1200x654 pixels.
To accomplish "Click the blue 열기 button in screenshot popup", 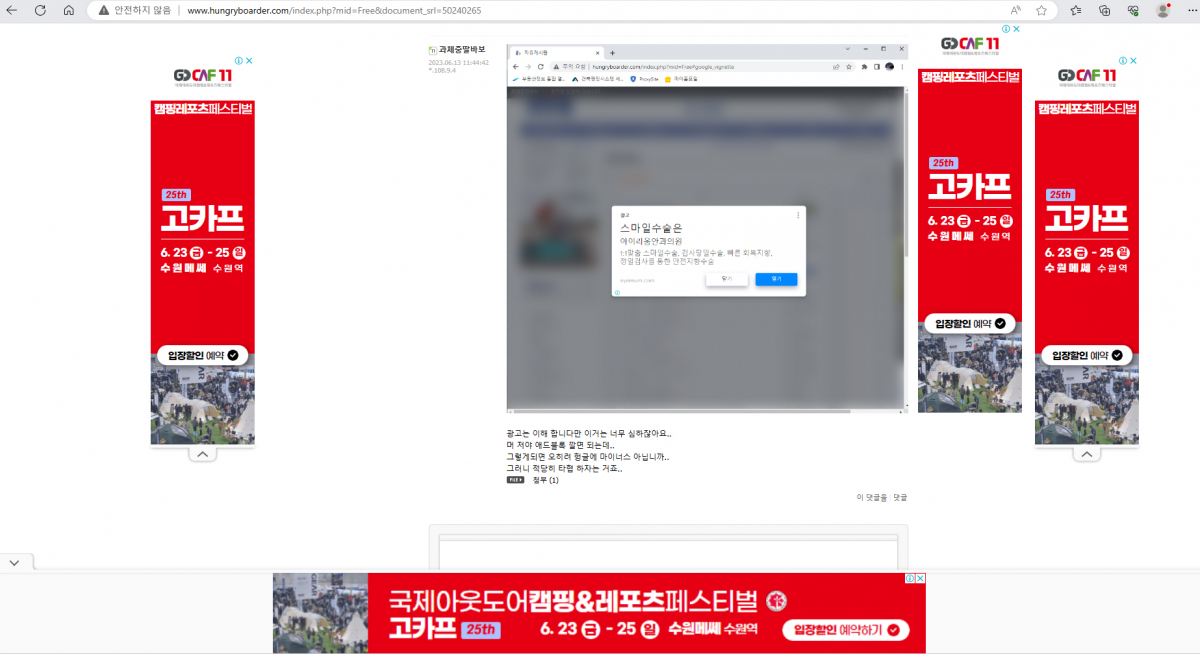I will pyautogui.click(x=776, y=279).
